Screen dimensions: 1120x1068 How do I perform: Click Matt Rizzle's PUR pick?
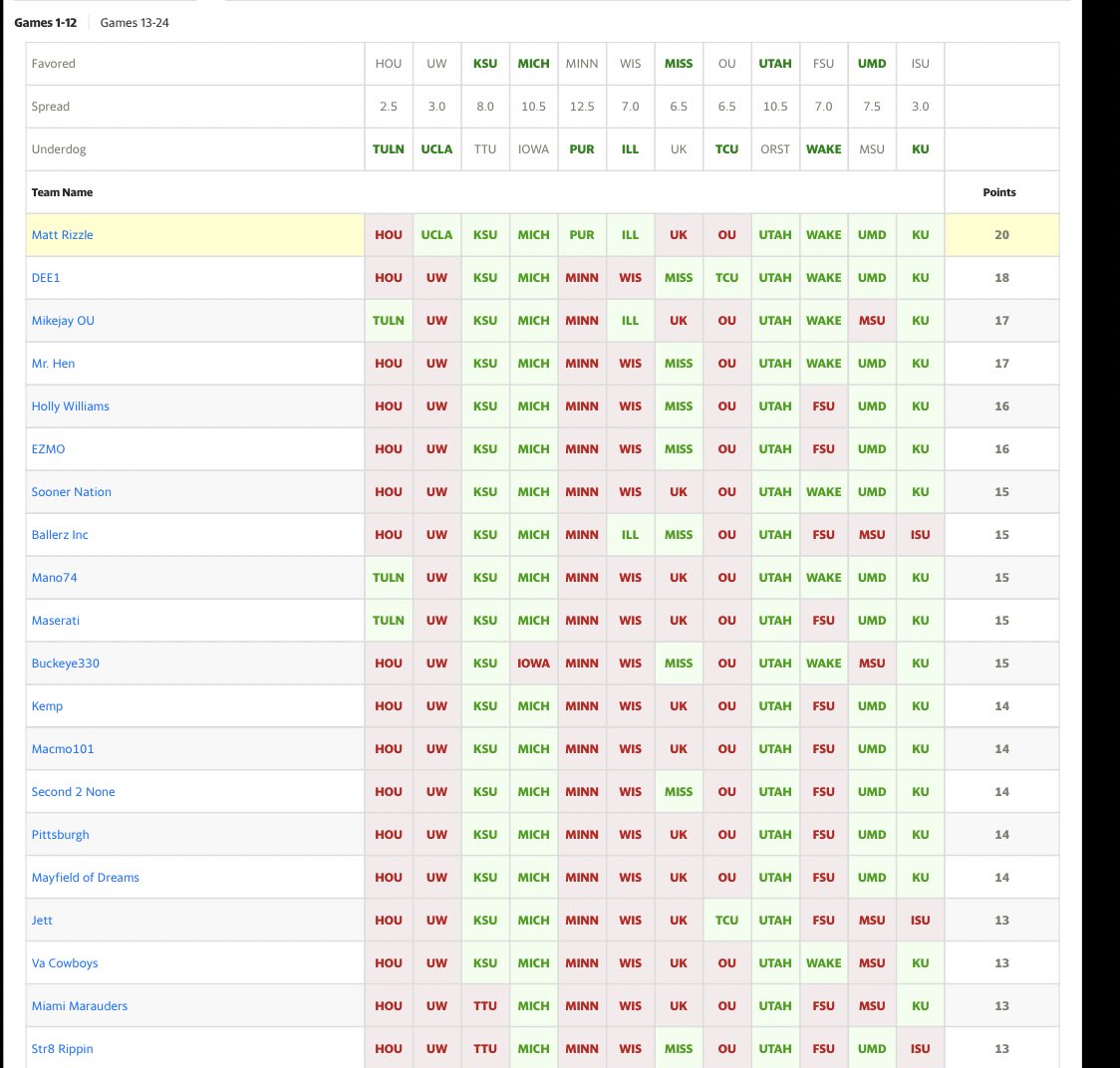pyautogui.click(x=582, y=235)
